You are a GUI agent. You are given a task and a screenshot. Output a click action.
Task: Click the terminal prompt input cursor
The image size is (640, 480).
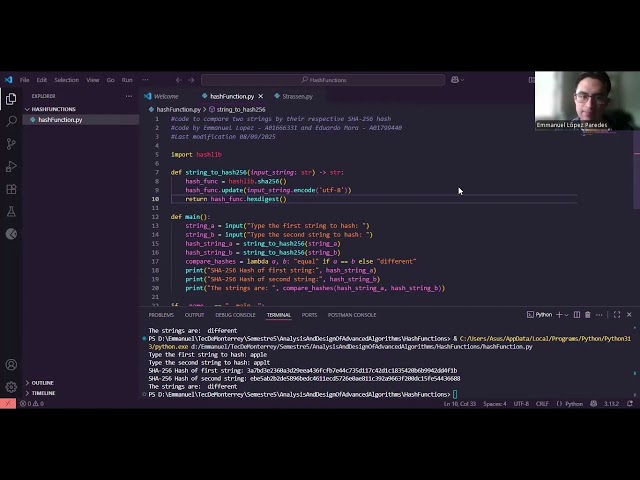pos(455,394)
